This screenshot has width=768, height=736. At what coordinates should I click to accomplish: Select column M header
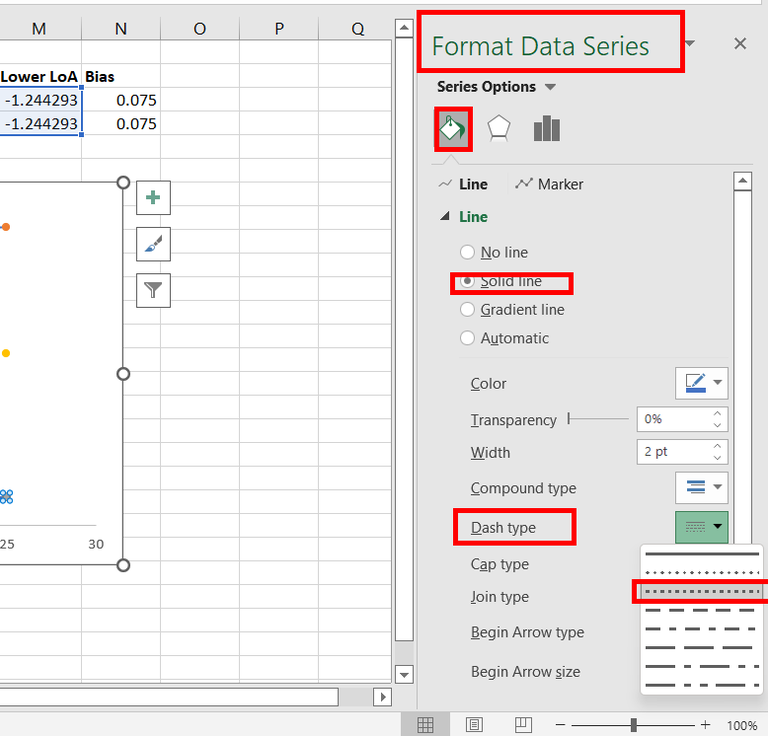point(39,29)
